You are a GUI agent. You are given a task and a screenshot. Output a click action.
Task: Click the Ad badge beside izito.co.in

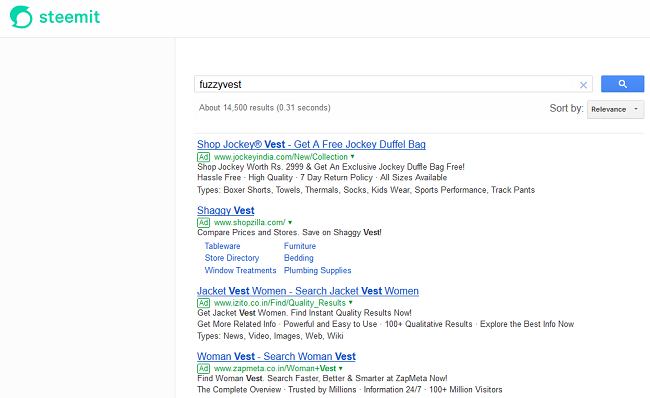click(x=204, y=303)
